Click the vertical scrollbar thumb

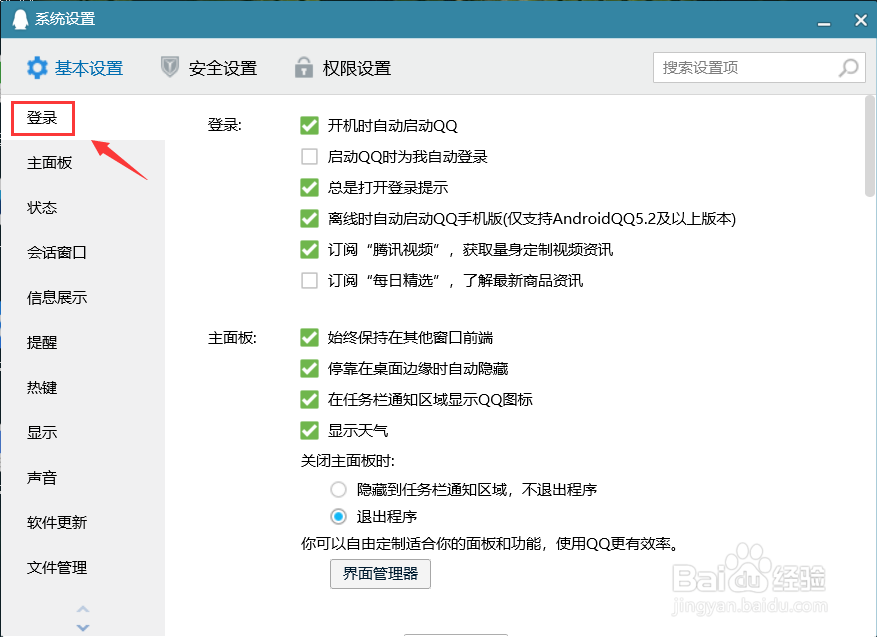click(870, 147)
